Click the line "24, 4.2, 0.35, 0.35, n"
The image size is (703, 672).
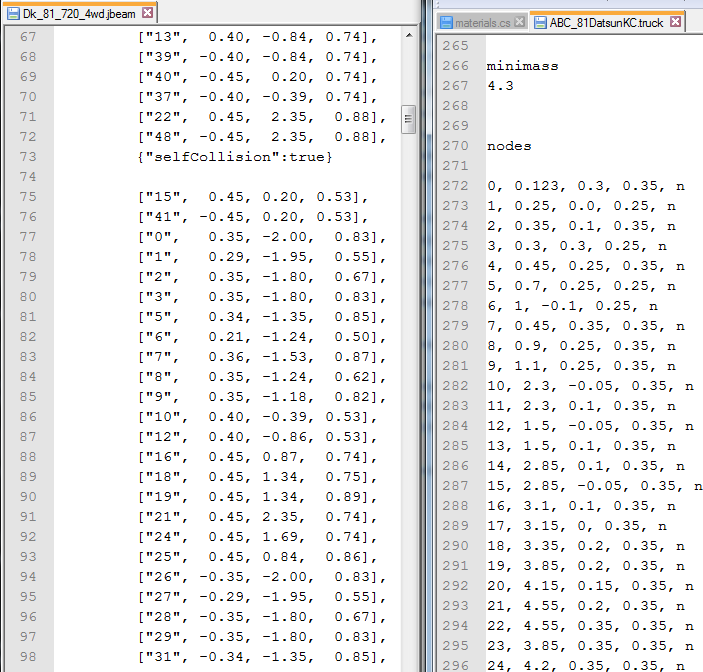(586, 665)
